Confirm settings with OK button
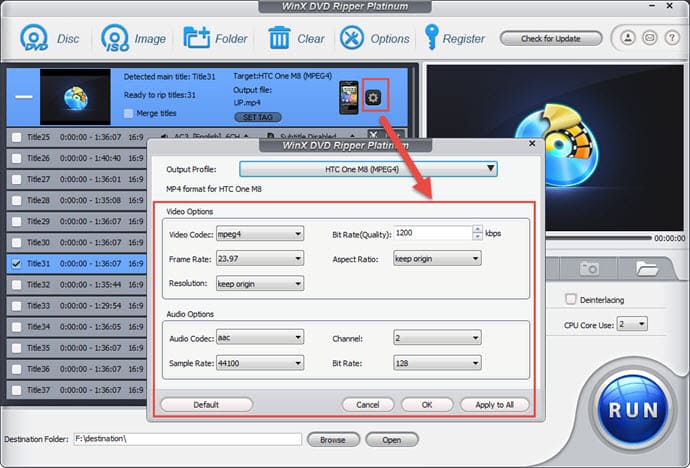 point(427,405)
